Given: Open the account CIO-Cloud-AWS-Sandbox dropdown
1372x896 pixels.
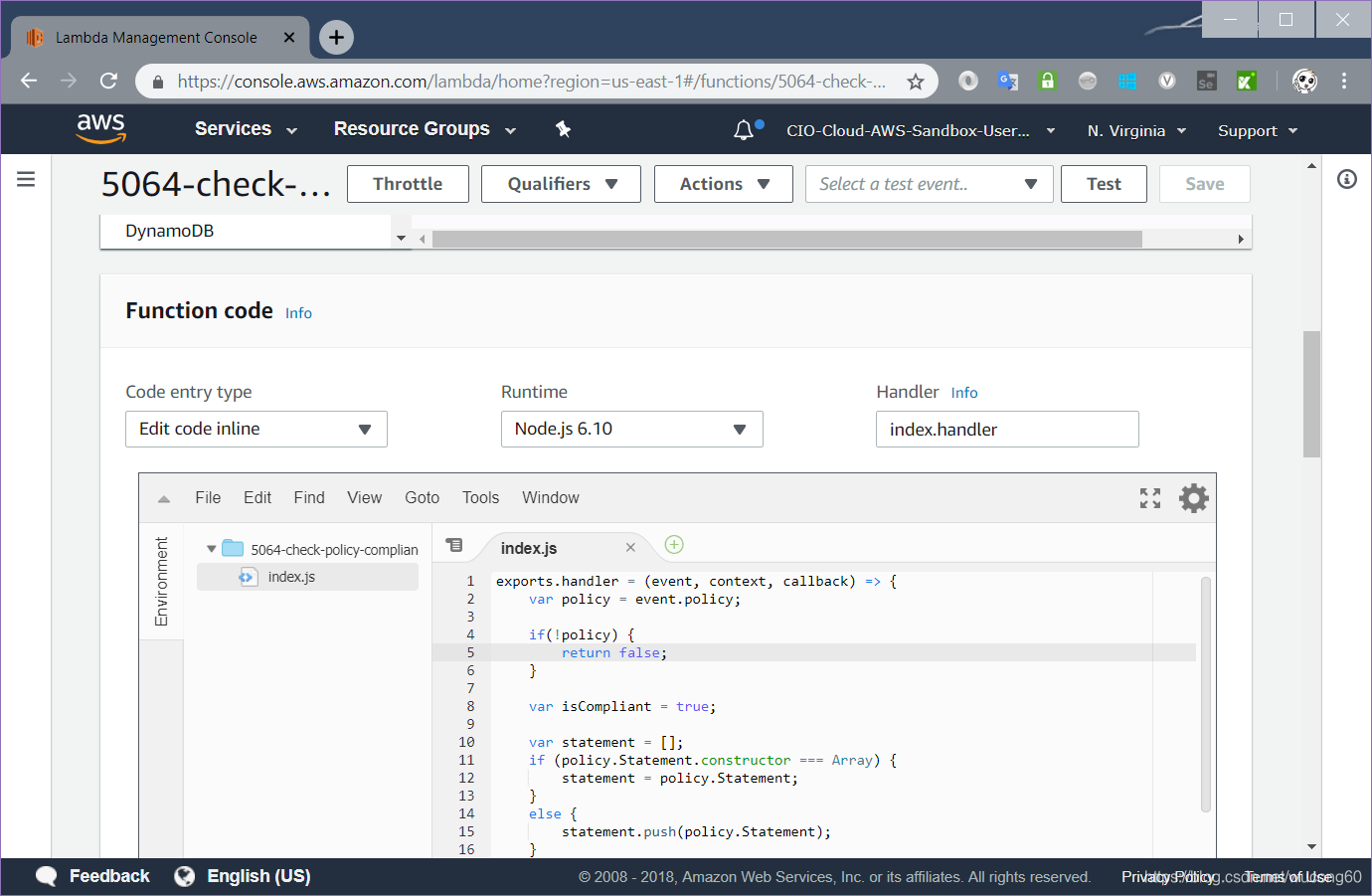Looking at the screenshot, I should click(x=921, y=130).
